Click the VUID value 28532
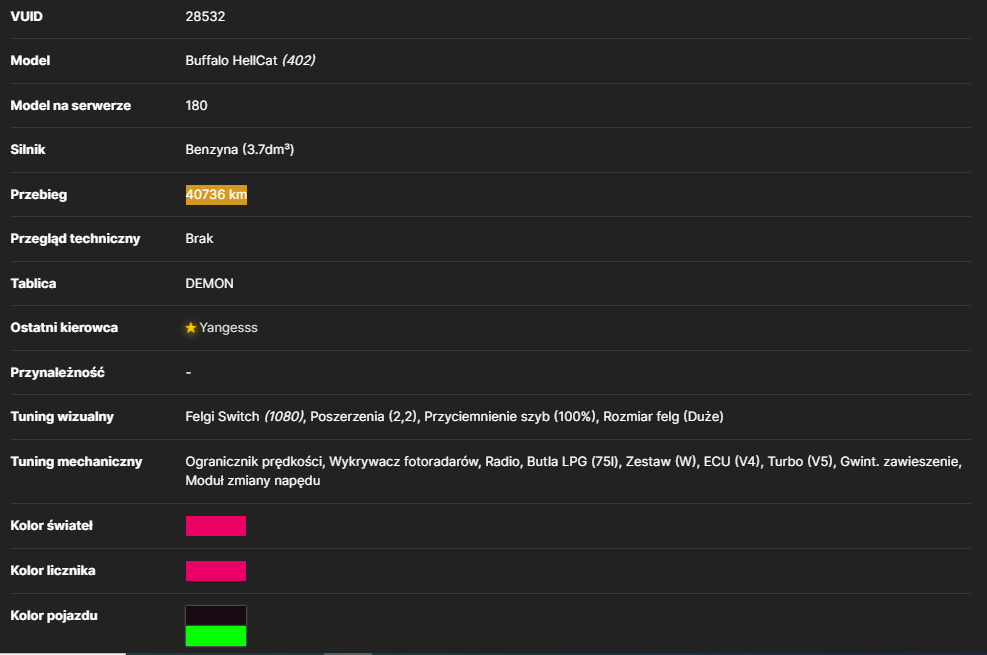987x655 pixels. 205,16
